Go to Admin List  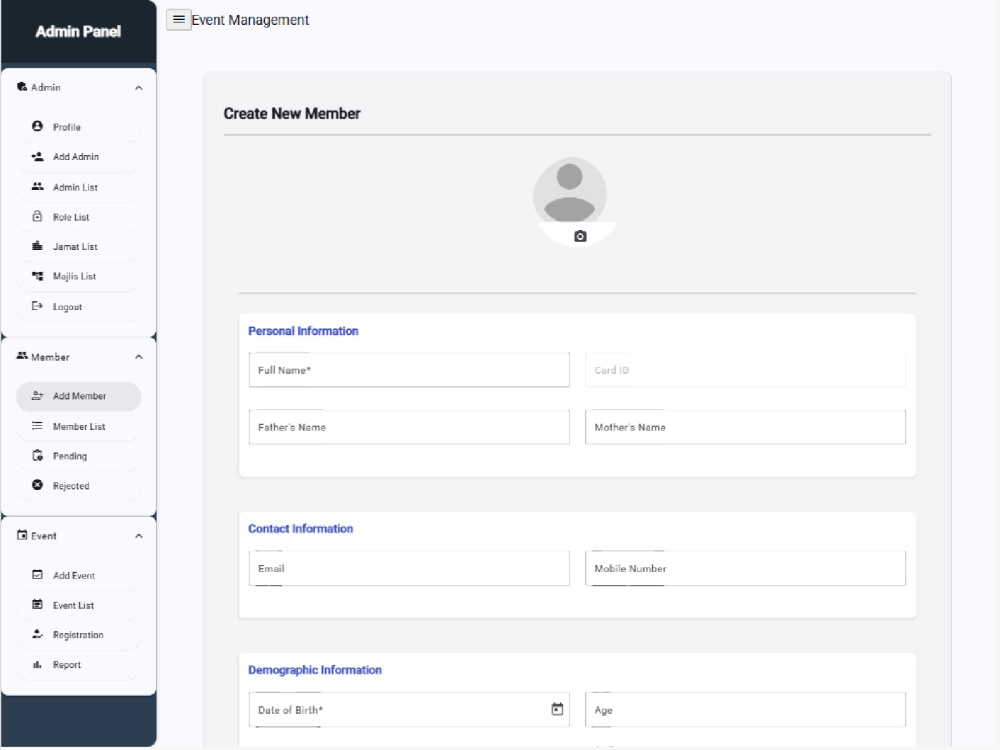coord(78,187)
